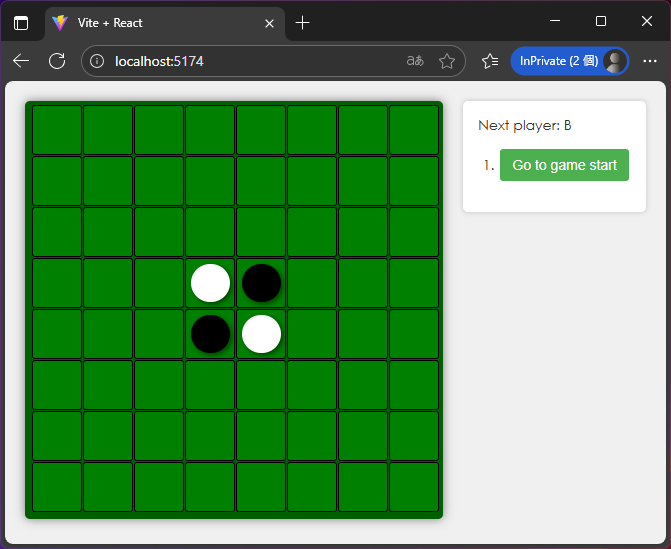This screenshot has width=671, height=549.
Task: Place a piece directly below the lower white disc
Action: [261, 385]
